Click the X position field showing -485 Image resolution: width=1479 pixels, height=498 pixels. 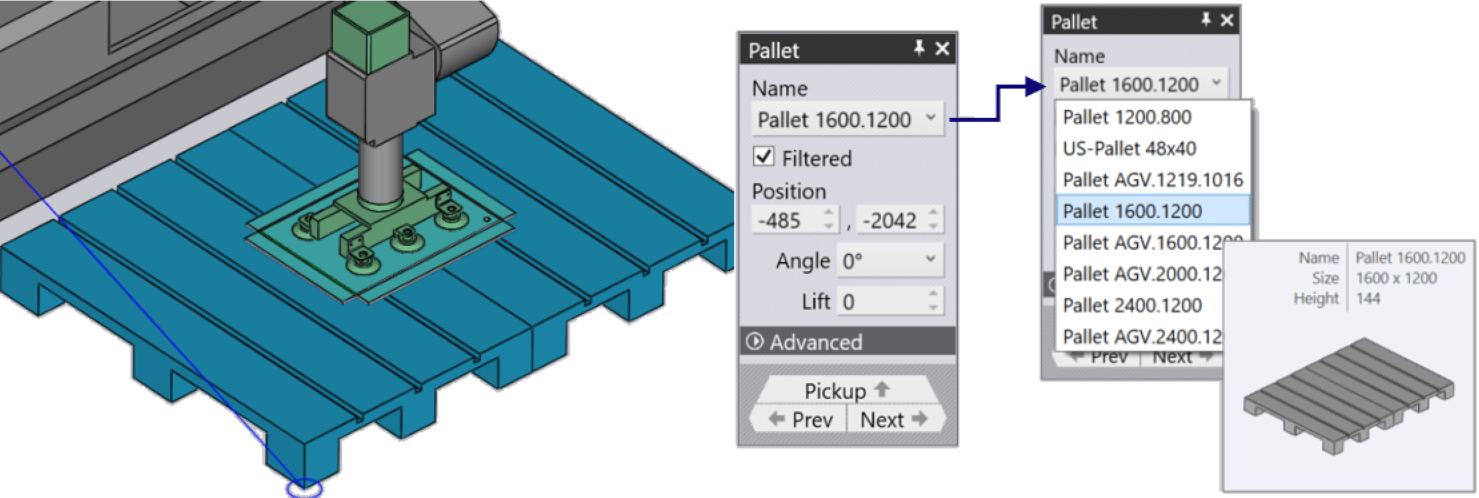pyautogui.click(x=786, y=220)
